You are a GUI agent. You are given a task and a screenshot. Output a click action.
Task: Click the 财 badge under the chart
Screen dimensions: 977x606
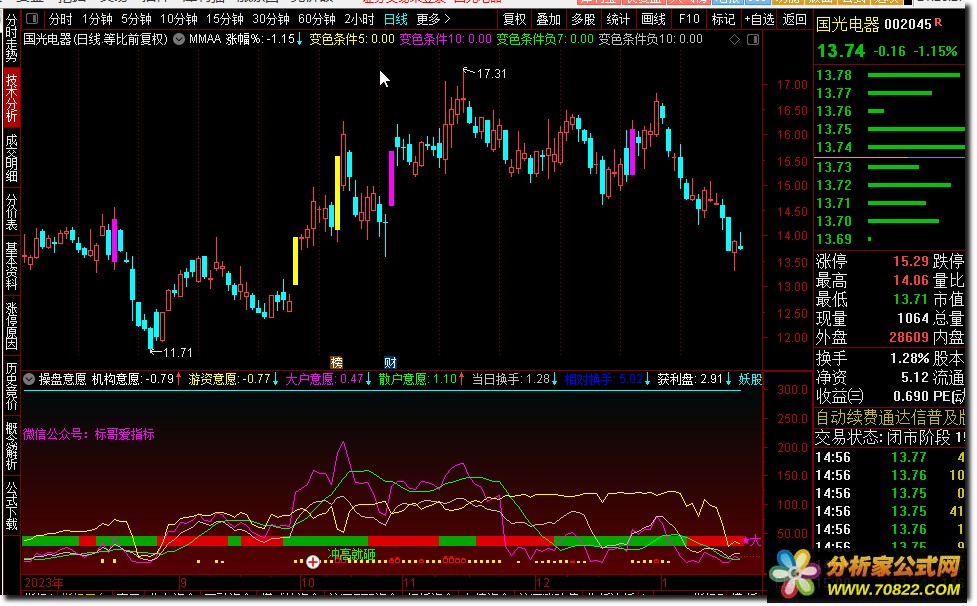pos(390,361)
